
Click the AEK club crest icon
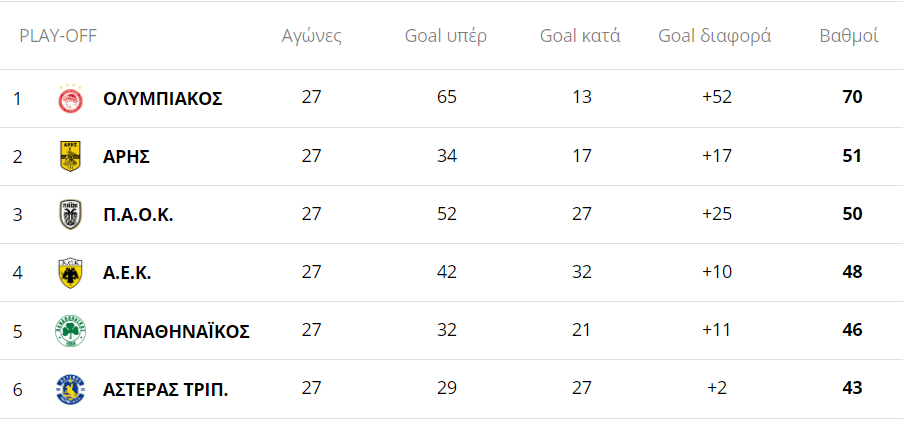click(70, 272)
